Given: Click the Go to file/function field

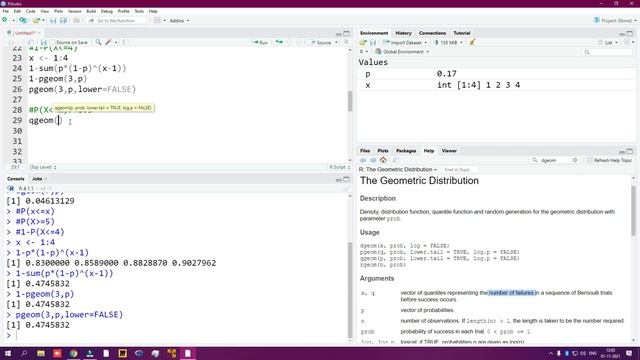Looking at the screenshot, I should click(117, 20).
